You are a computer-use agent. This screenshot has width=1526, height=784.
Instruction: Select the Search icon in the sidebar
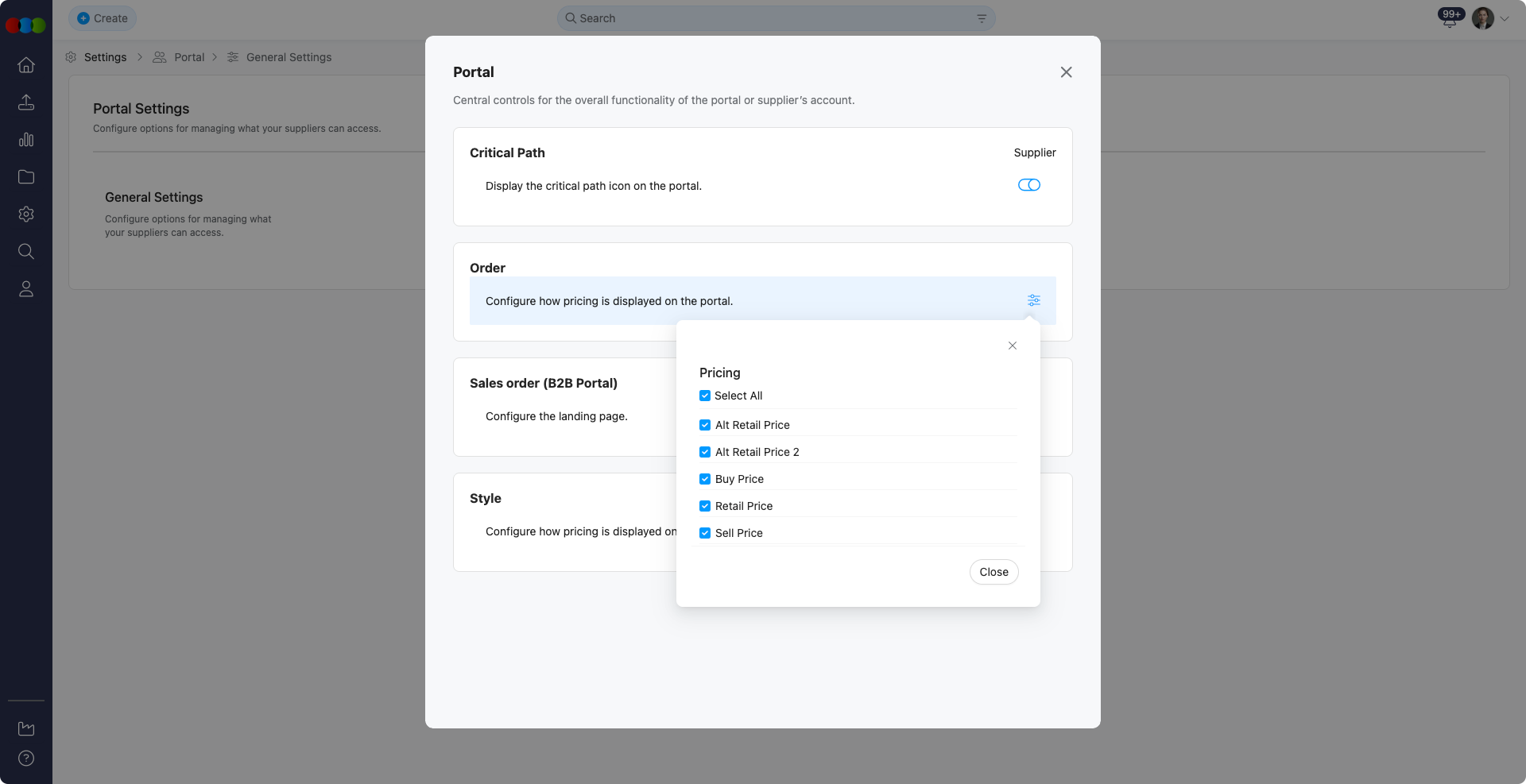(26, 252)
